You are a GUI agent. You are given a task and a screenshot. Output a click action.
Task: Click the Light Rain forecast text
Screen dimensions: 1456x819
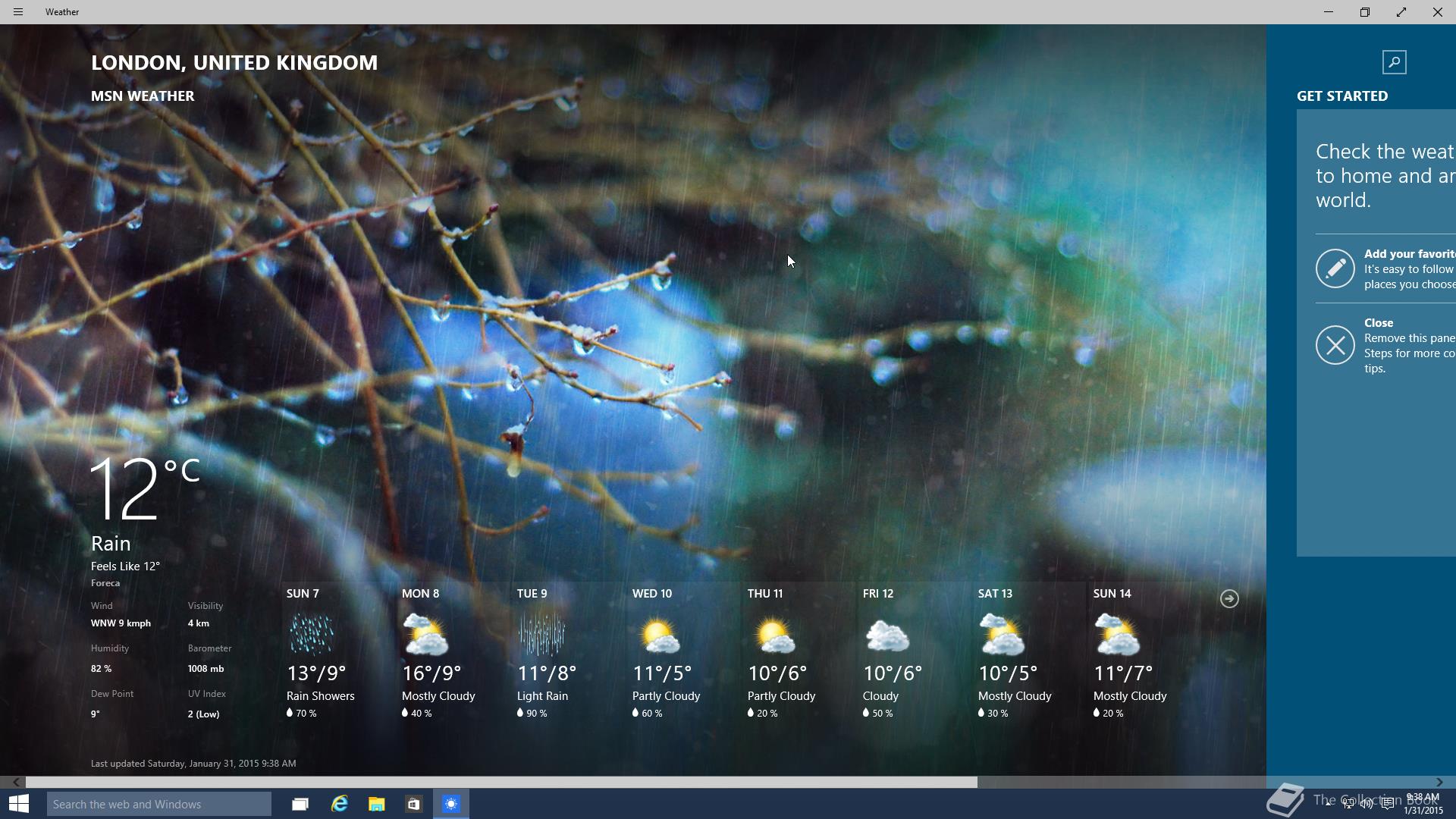pyautogui.click(x=542, y=695)
